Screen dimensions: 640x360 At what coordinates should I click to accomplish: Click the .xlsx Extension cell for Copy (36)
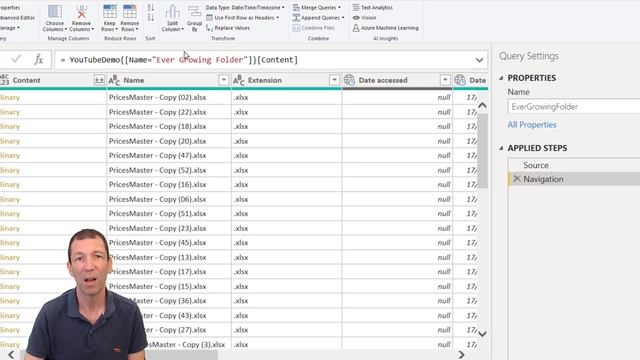[x=287, y=301]
